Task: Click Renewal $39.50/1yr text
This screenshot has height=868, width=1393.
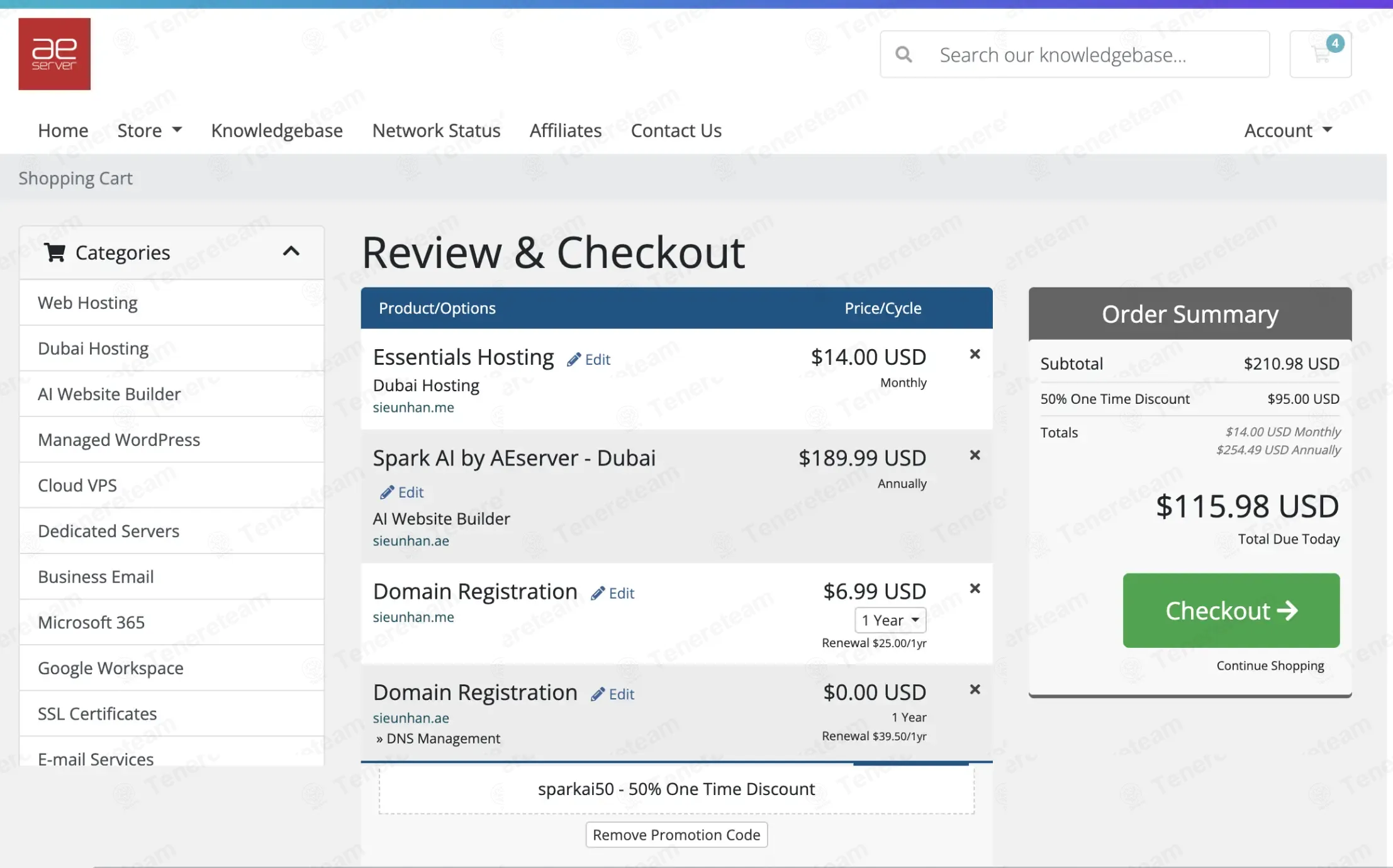Action: tap(874, 736)
